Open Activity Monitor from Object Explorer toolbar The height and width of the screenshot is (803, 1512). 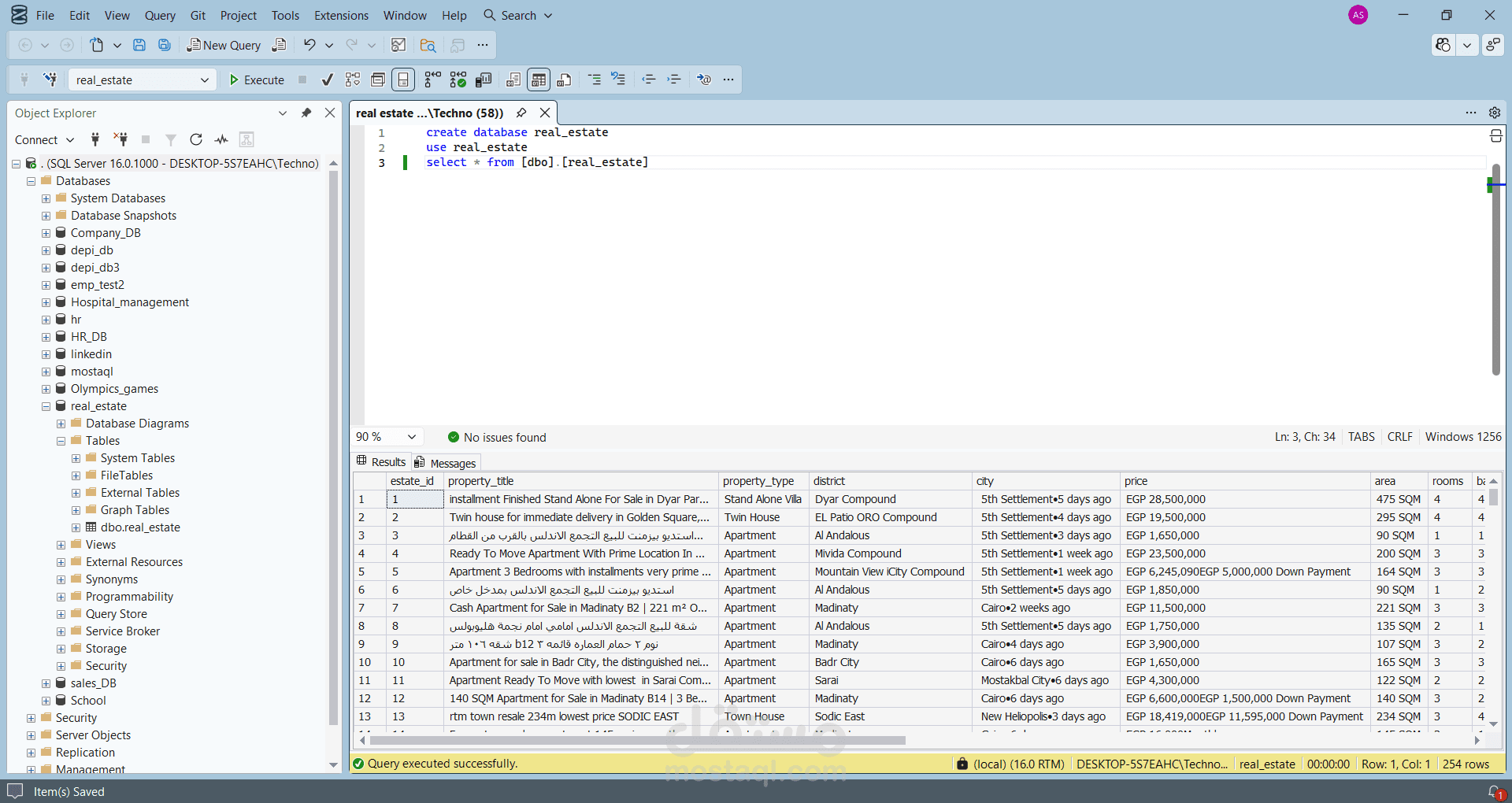pos(221,139)
